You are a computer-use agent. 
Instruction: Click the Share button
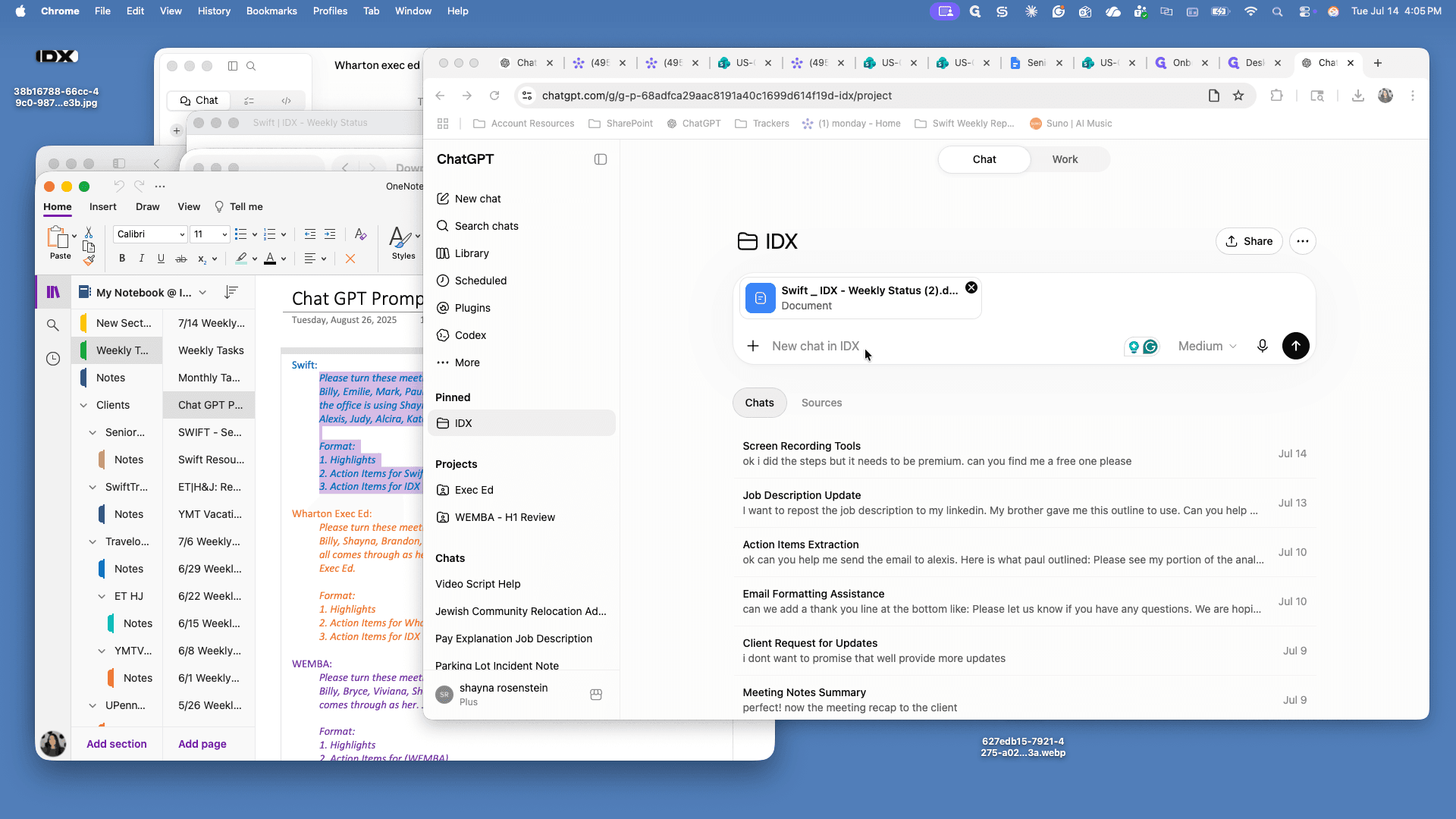[1250, 241]
